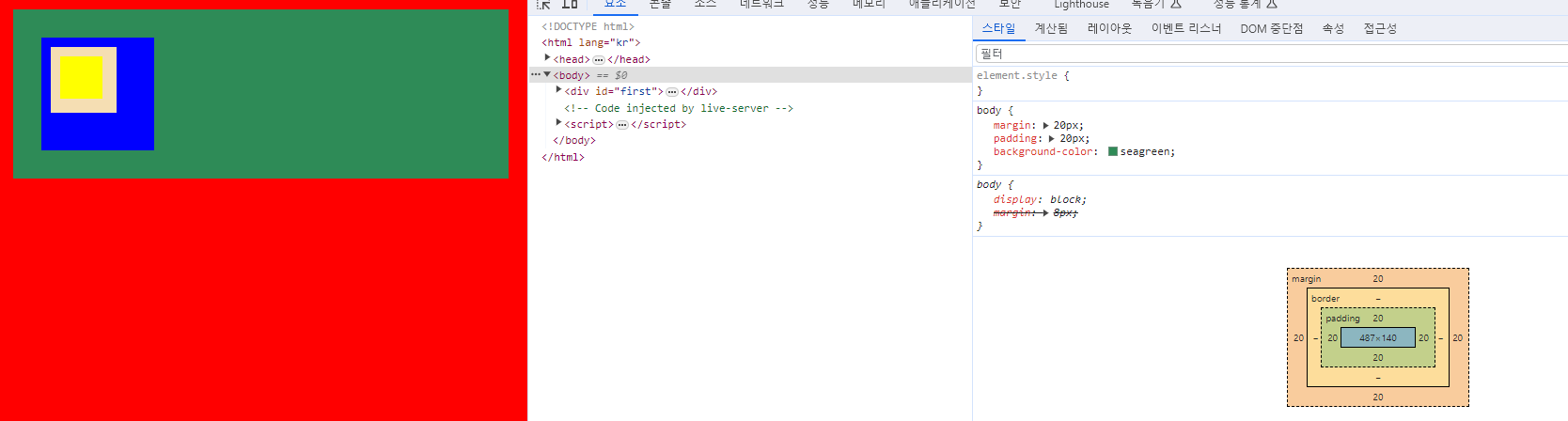Switch to the 스타일 tab
The height and width of the screenshot is (421, 1568).
click(998, 28)
